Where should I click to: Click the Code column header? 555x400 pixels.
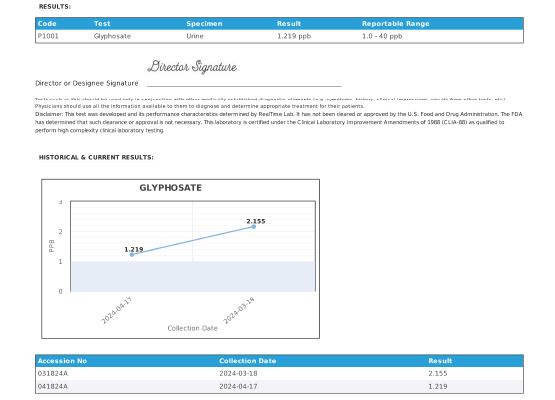47,24
